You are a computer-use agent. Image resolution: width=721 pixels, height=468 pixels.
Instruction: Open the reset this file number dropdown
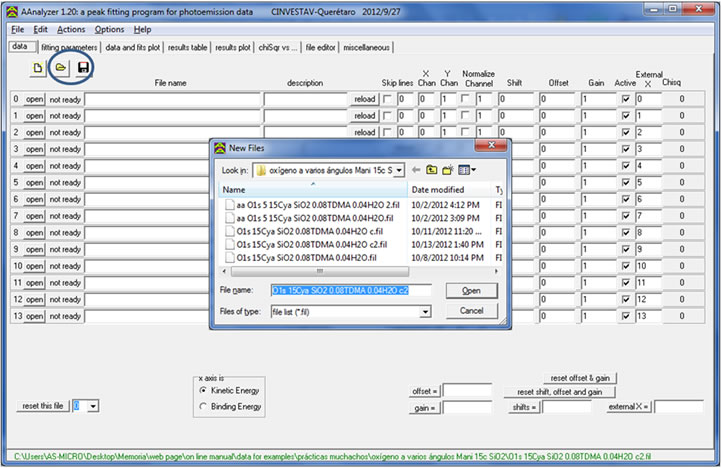pyautogui.click(x=94, y=406)
